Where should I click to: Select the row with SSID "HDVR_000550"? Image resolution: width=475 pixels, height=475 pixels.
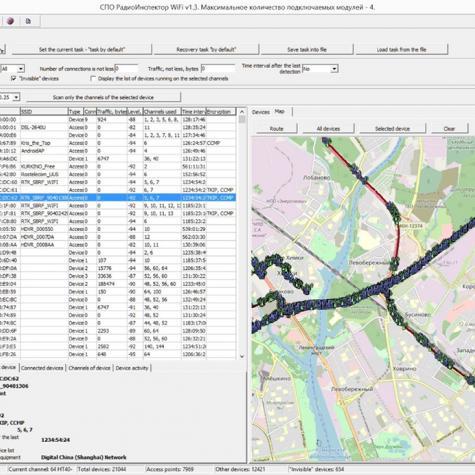pyautogui.click(x=118, y=229)
